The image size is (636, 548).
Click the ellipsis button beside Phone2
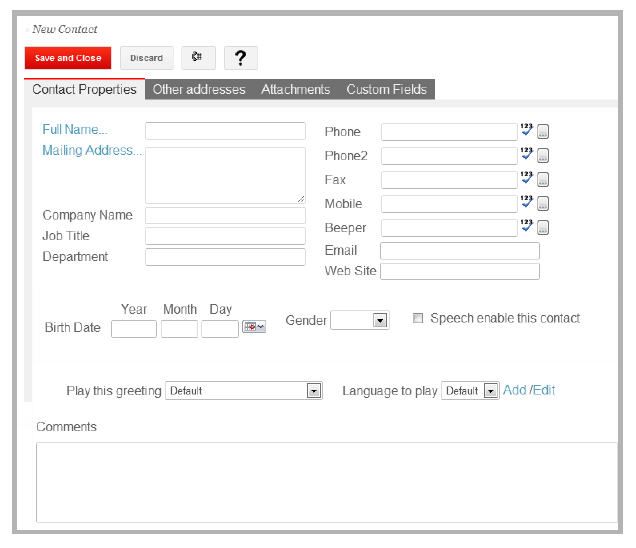pos(543,156)
